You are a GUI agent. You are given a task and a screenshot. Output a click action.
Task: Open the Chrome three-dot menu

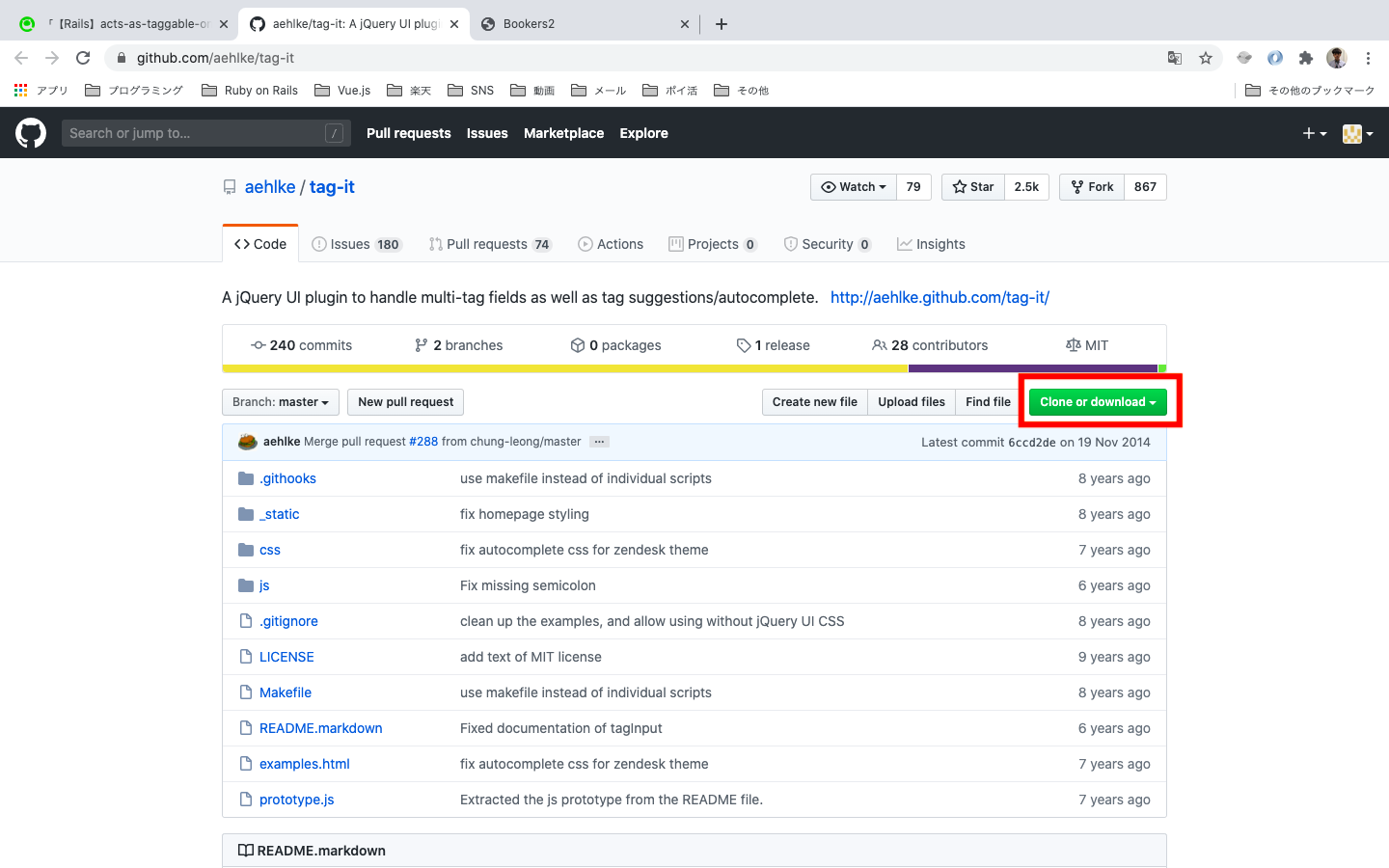tap(1368, 58)
